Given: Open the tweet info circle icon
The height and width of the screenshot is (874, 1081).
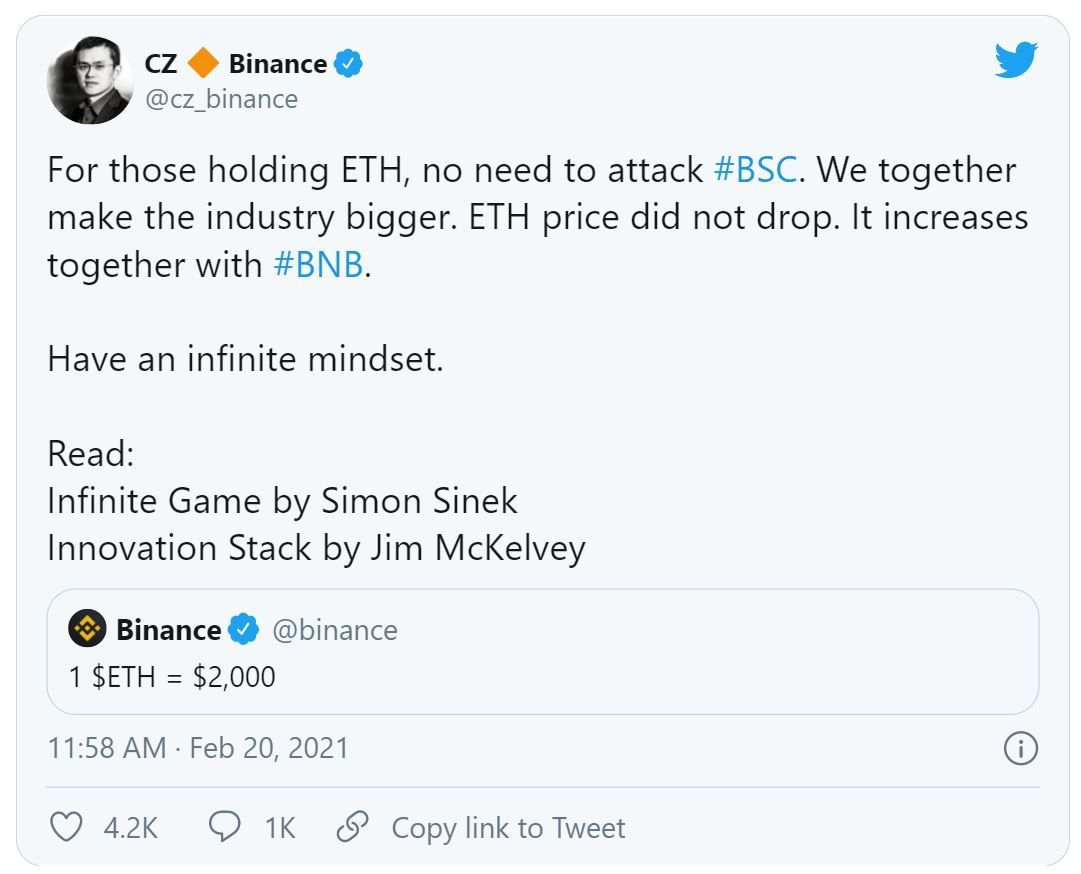Looking at the screenshot, I should [x=1020, y=748].
